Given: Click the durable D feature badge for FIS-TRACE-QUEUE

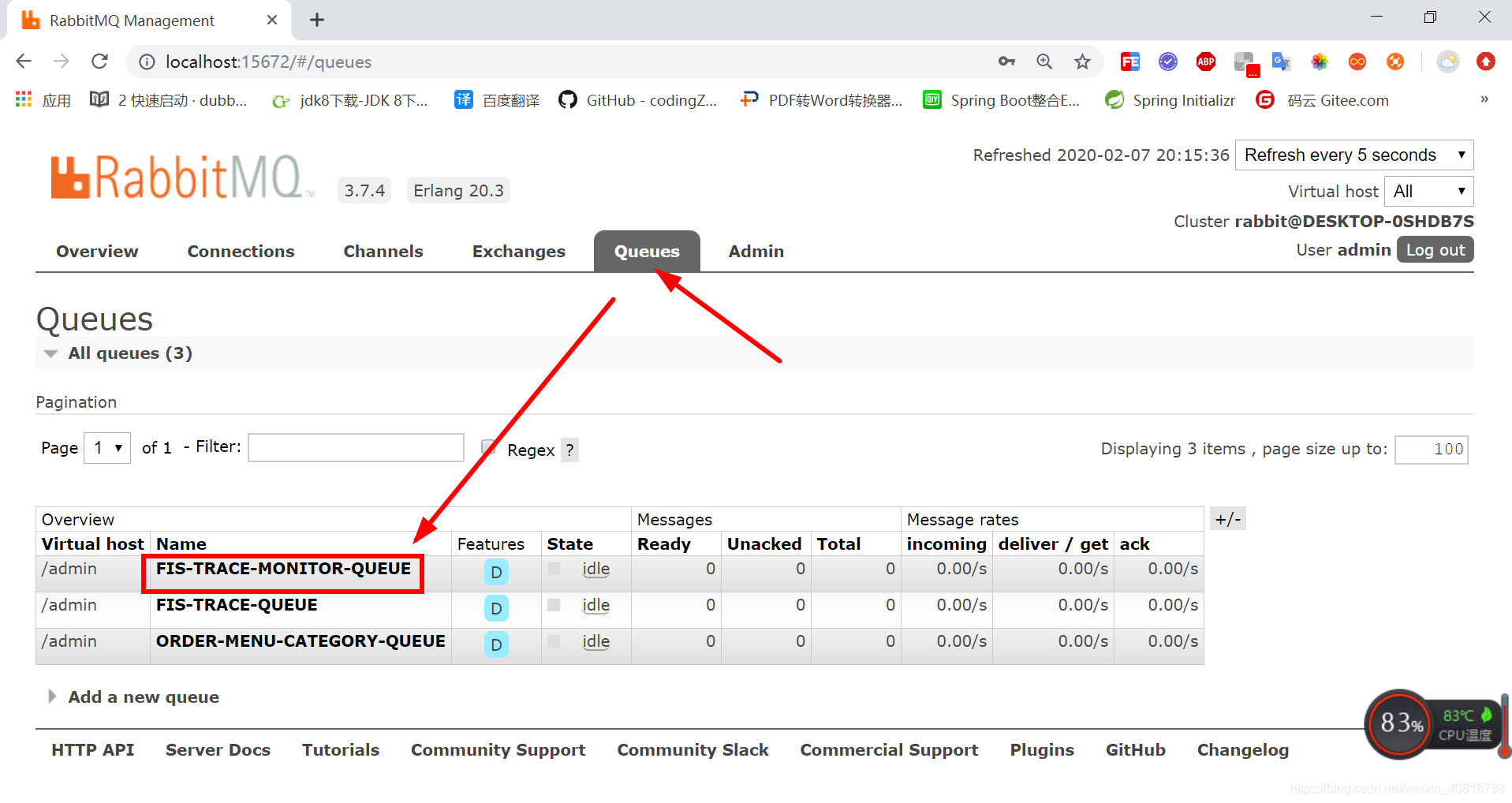Looking at the screenshot, I should [x=496, y=608].
